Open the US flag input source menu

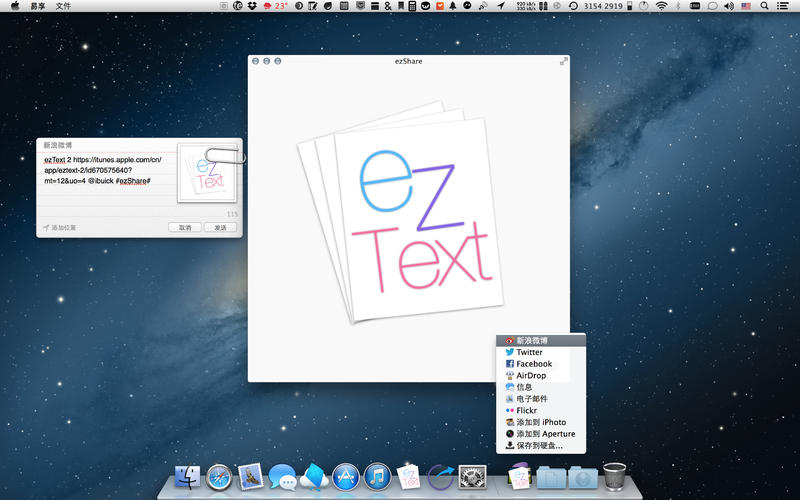[746, 6]
